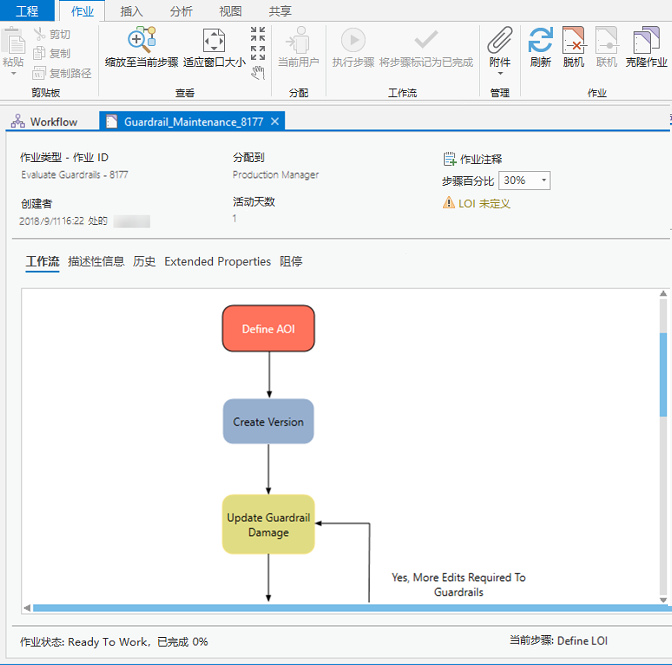
Task: Open the Insert (插入) ribbon tab
Action: 131,11
